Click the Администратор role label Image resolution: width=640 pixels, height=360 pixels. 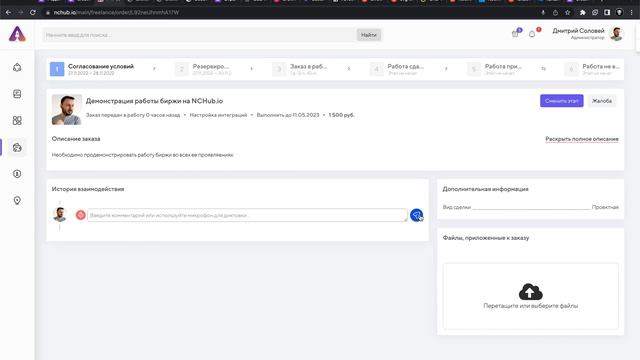pos(587,38)
